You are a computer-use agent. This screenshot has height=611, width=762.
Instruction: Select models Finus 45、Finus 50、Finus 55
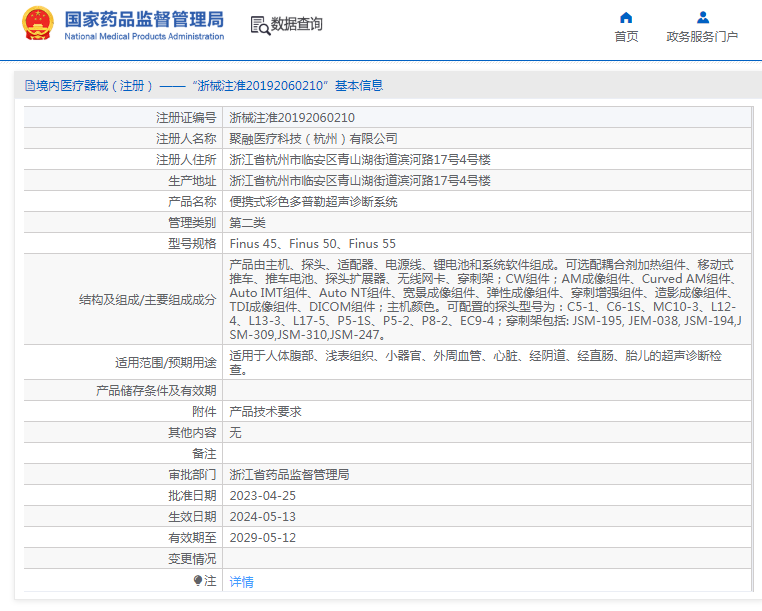(x=312, y=244)
